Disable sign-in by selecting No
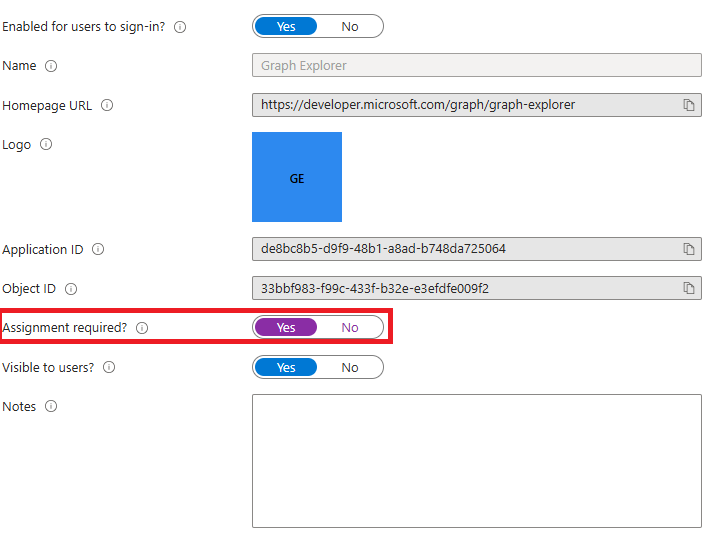Screen dimensions: 713x558 pyautogui.click(x=350, y=27)
